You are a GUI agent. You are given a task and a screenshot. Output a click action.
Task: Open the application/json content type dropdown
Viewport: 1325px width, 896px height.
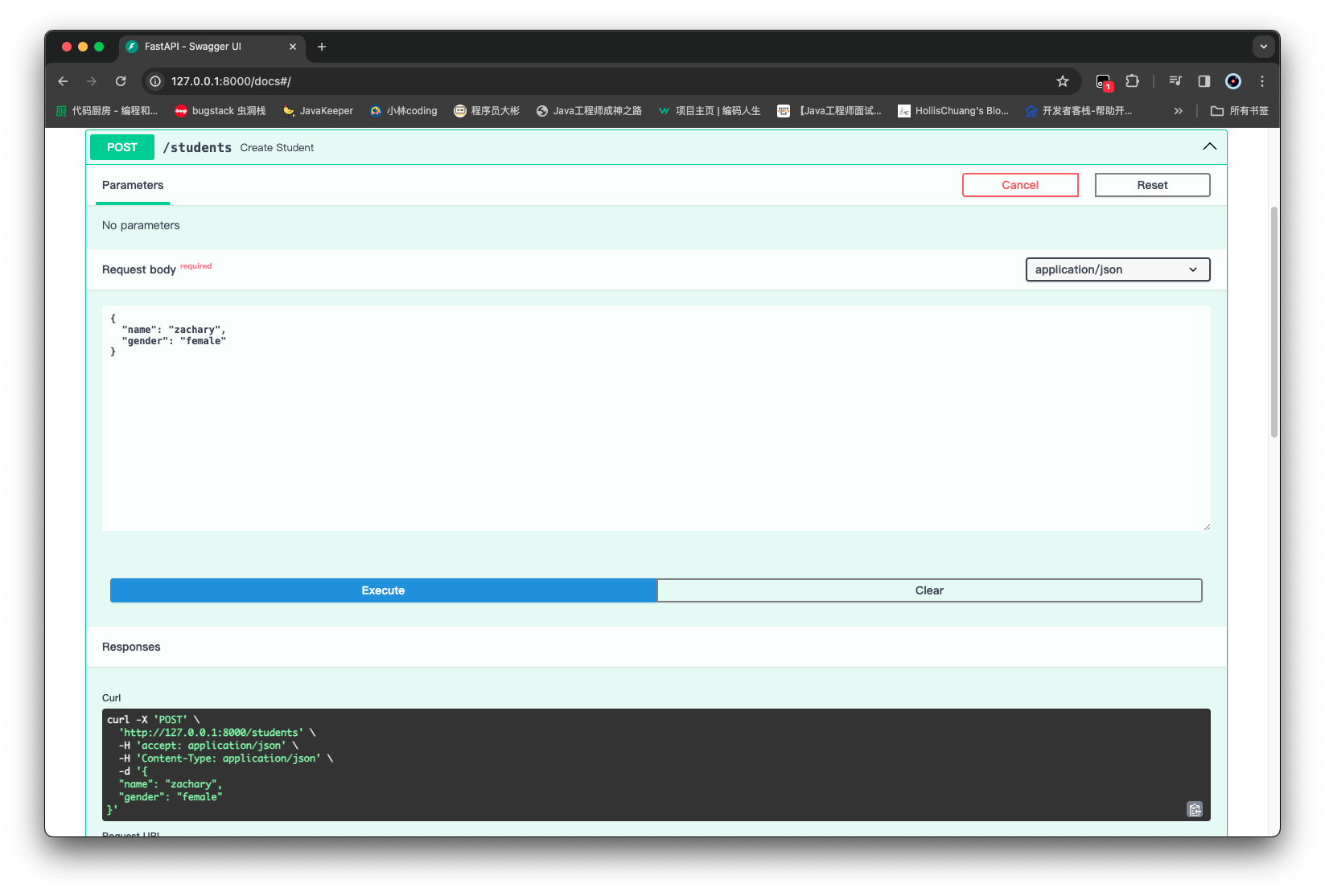(x=1117, y=269)
